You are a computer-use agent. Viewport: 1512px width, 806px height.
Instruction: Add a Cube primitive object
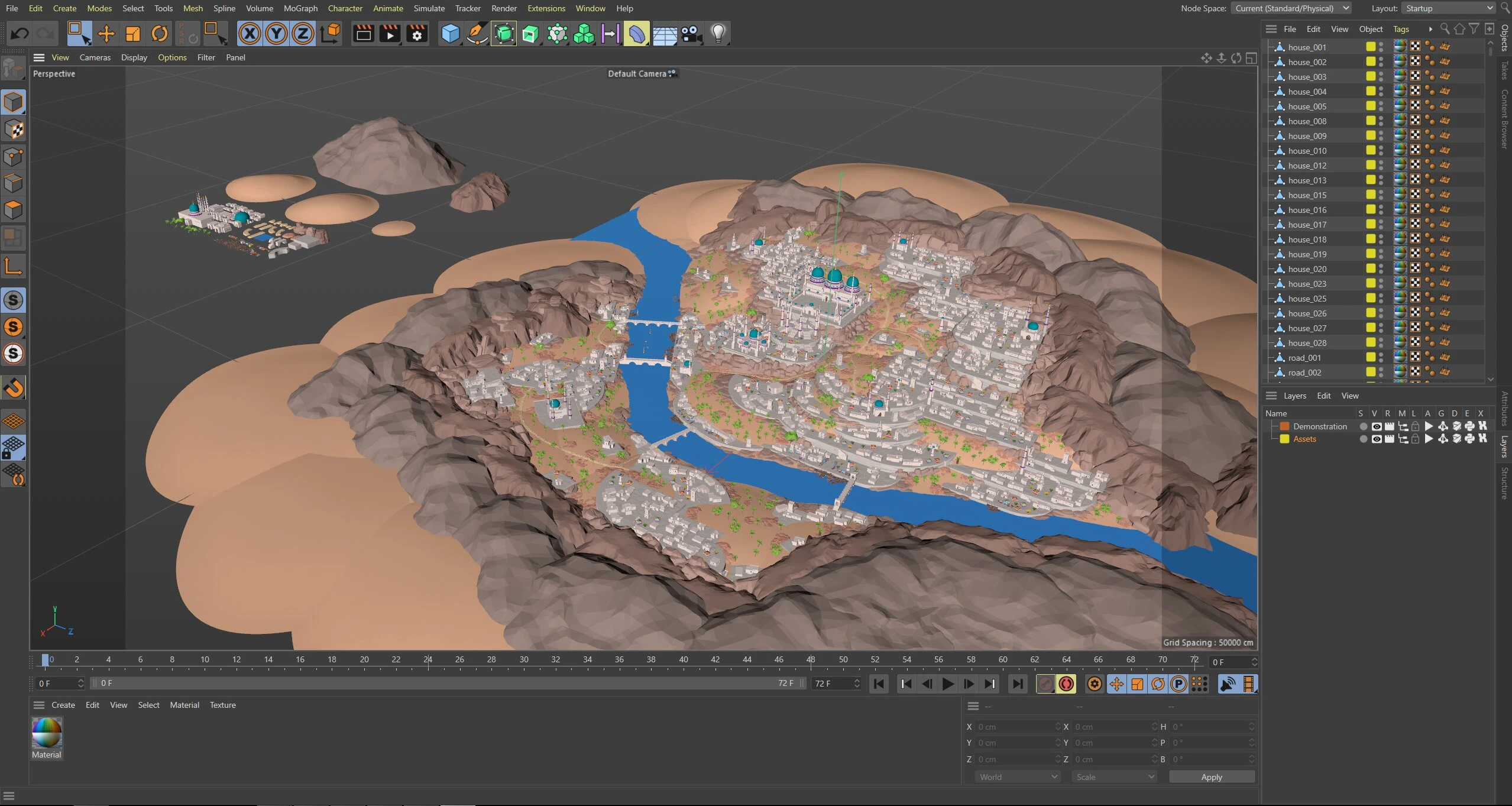coord(450,34)
